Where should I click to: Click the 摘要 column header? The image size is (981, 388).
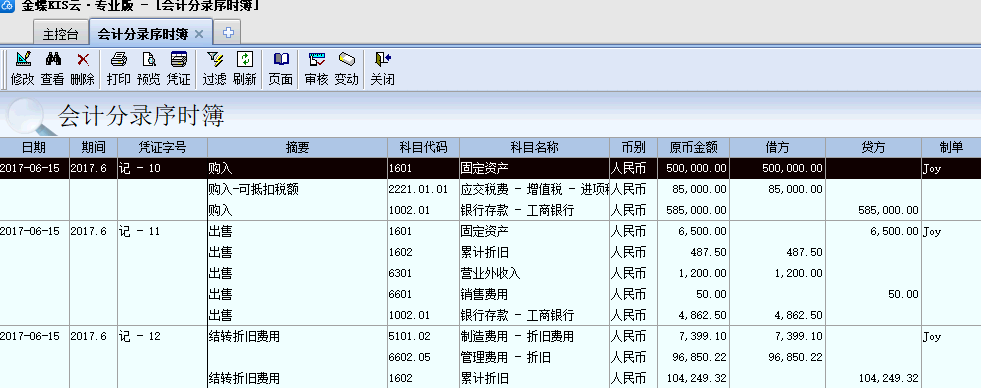pyautogui.click(x=297, y=148)
